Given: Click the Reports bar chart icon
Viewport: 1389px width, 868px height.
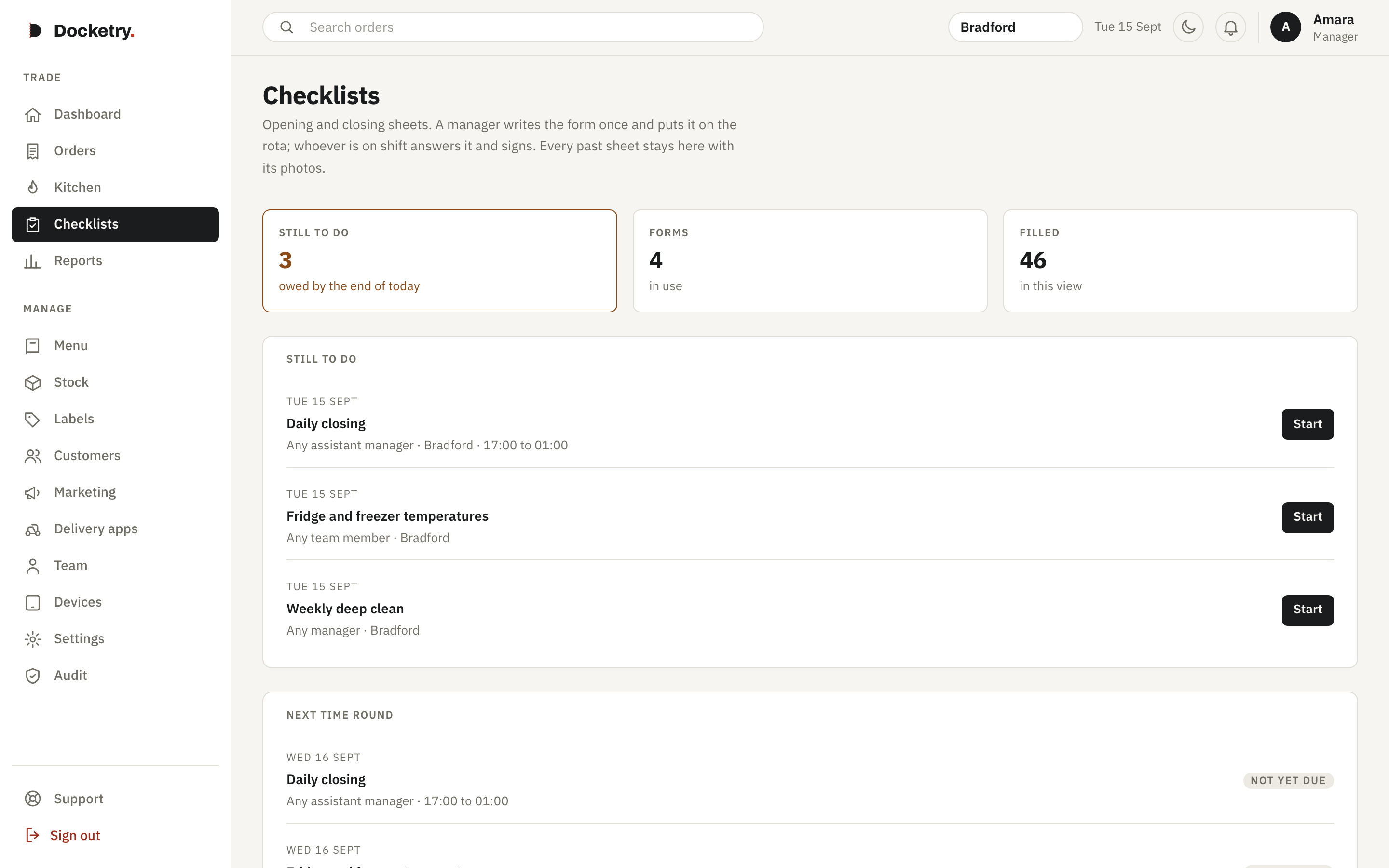Looking at the screenshot, I should (33, 261).
